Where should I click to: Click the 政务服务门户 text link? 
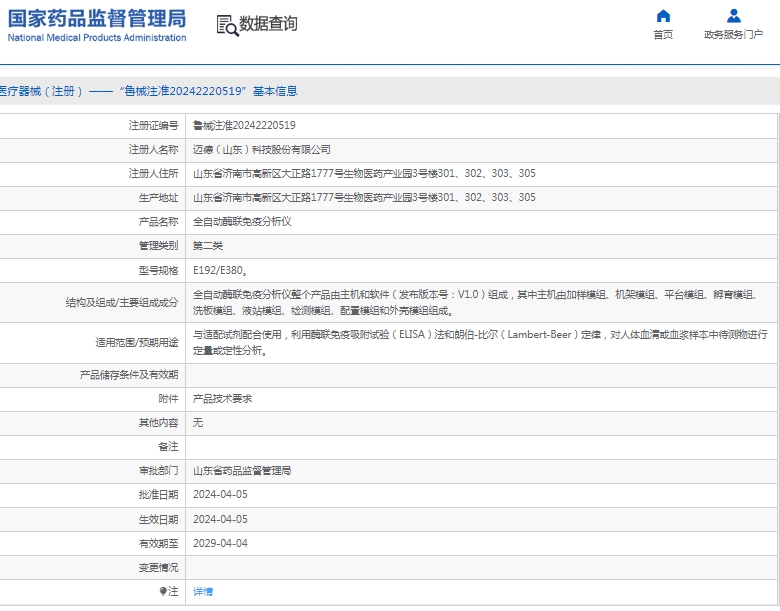[734, 34]
